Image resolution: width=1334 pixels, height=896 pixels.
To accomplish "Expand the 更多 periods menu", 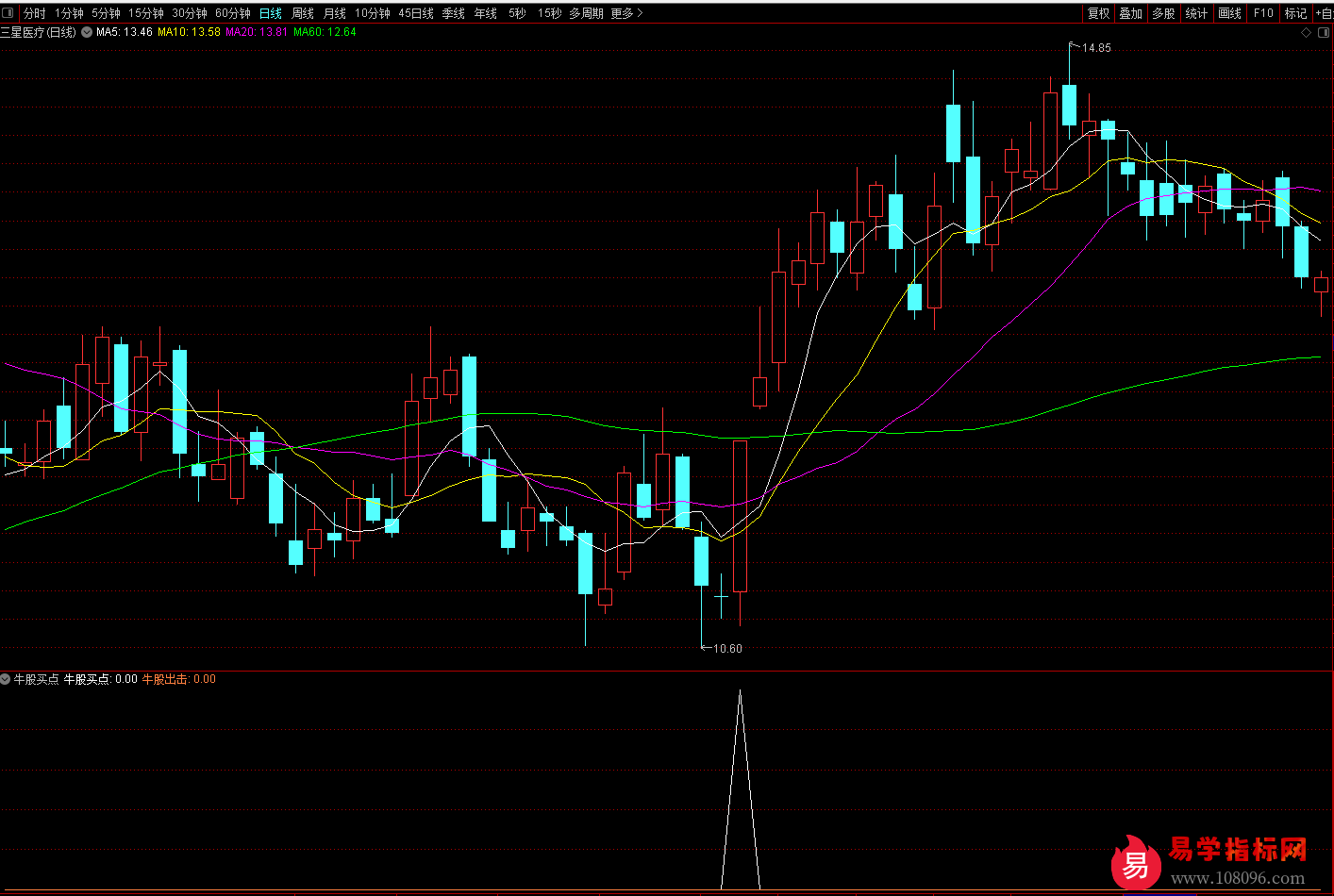I will [626, 13].
